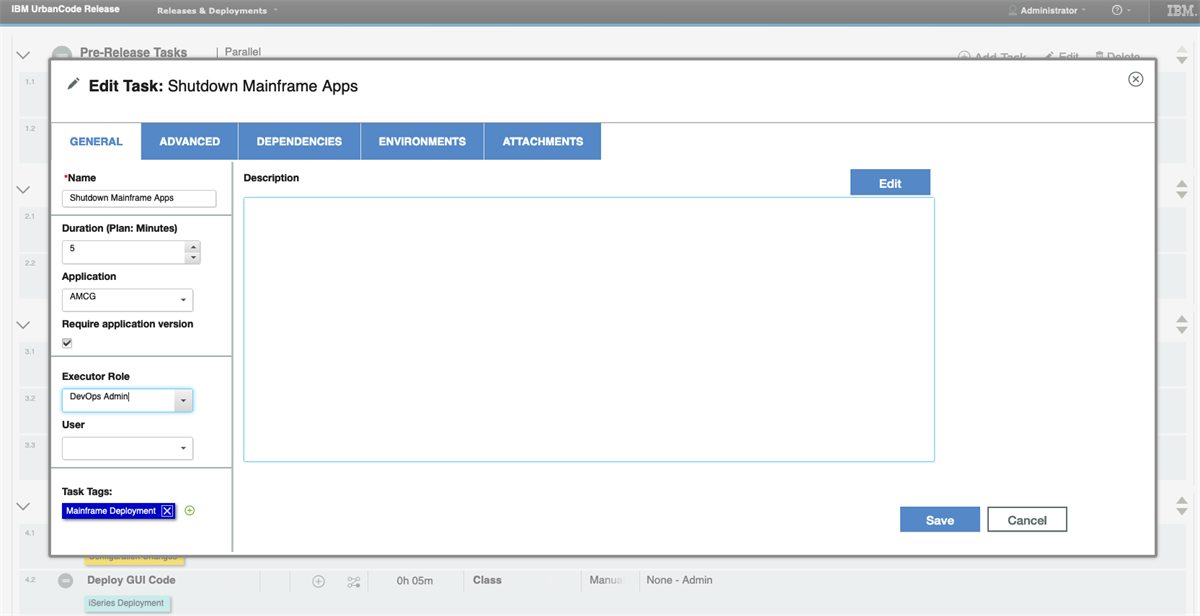The height and width of the screenshot is (616, 1200).
Task: Increase Duration using the up stepper arrow
Action: pos(192,245)
